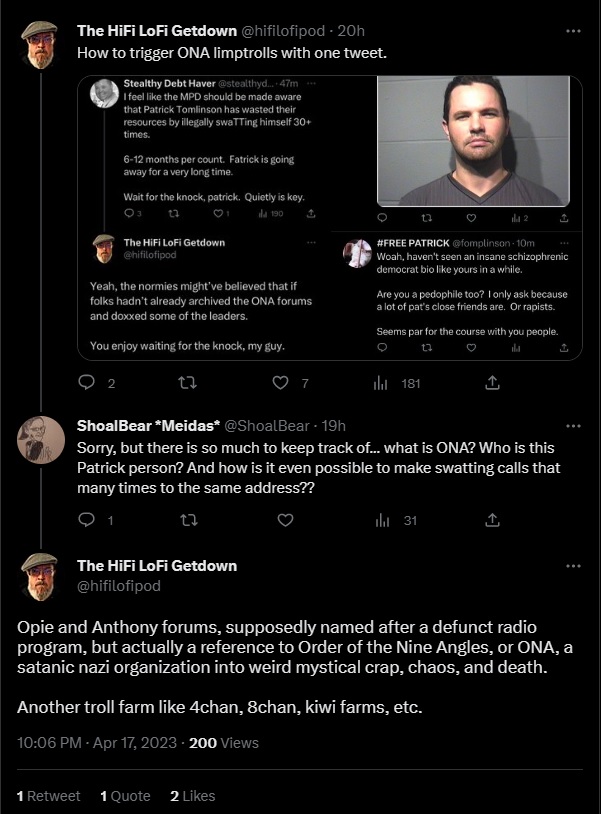Screen dimensions: 601x814
Task: View analytics for ShoalBear's tweet
Action: tap(381, 519)
